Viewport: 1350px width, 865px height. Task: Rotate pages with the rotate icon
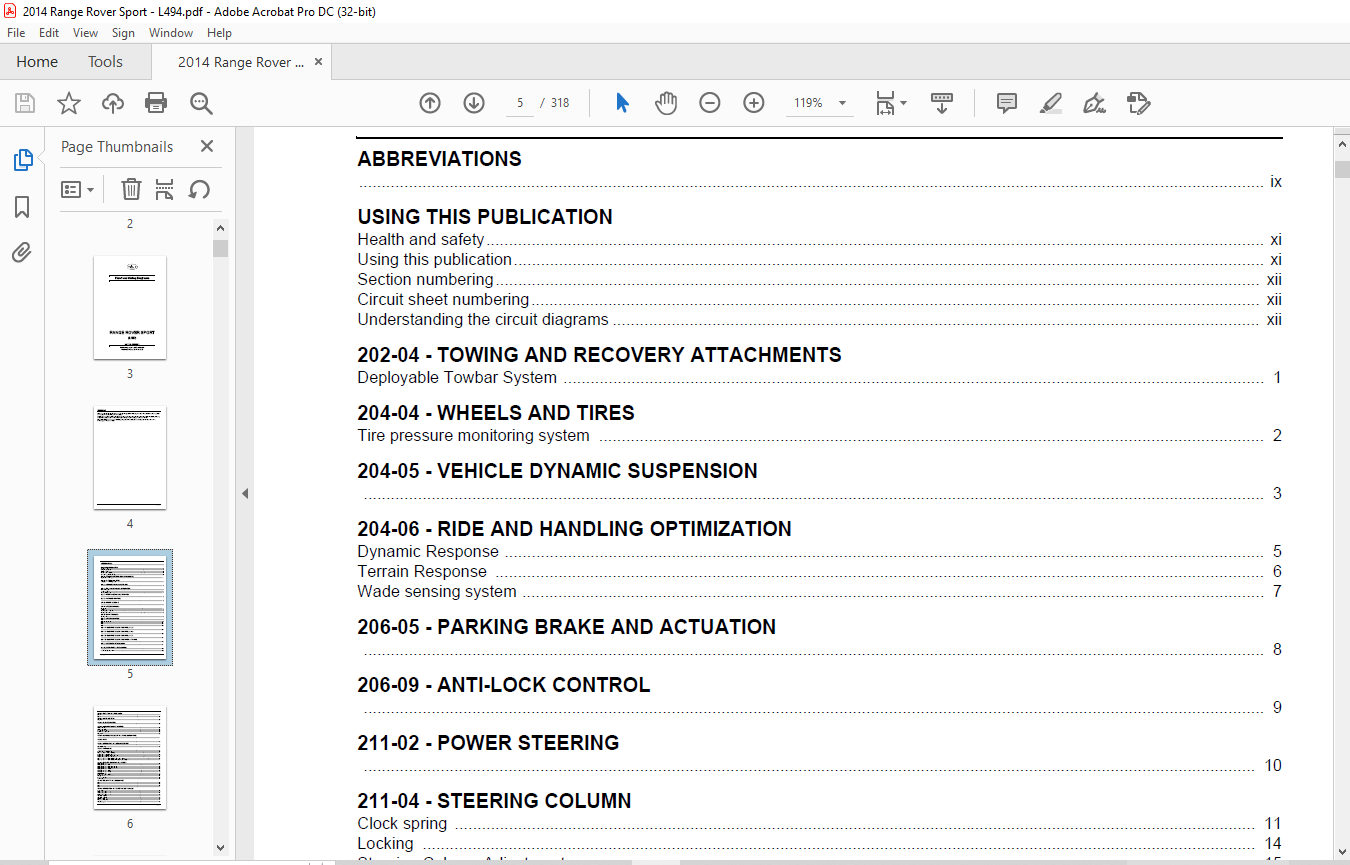pos(199,189)
